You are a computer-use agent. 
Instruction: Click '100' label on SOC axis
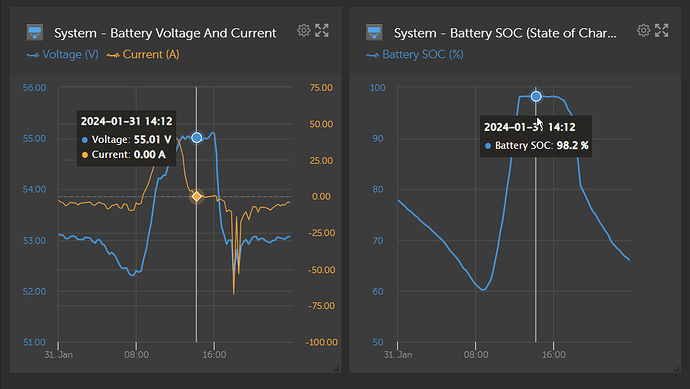[378, 88]
